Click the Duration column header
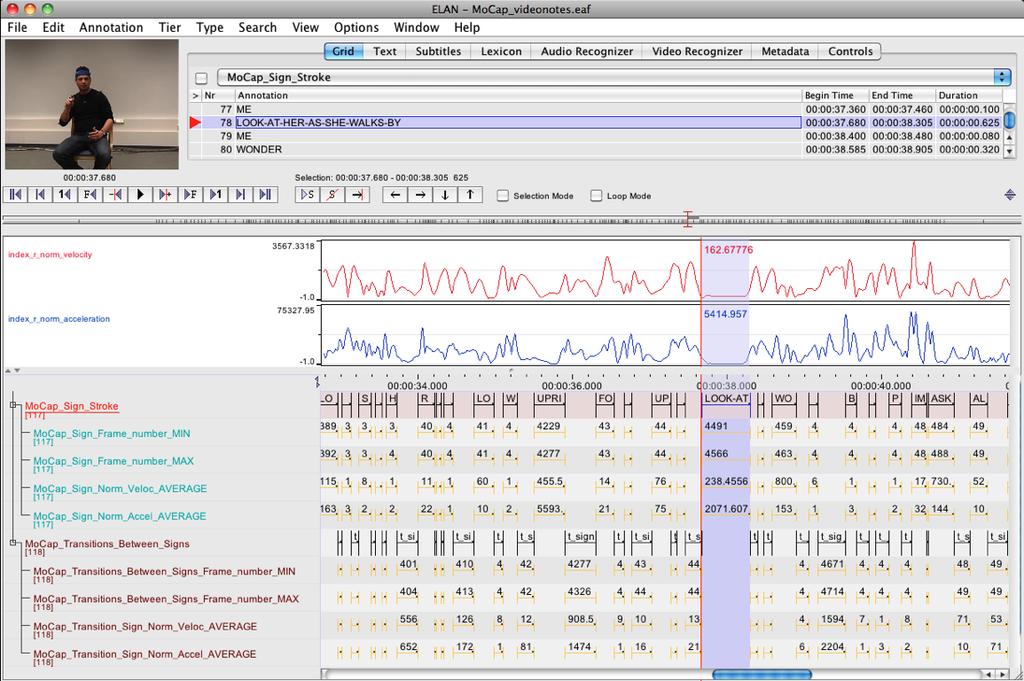 [x=968, y=95]
